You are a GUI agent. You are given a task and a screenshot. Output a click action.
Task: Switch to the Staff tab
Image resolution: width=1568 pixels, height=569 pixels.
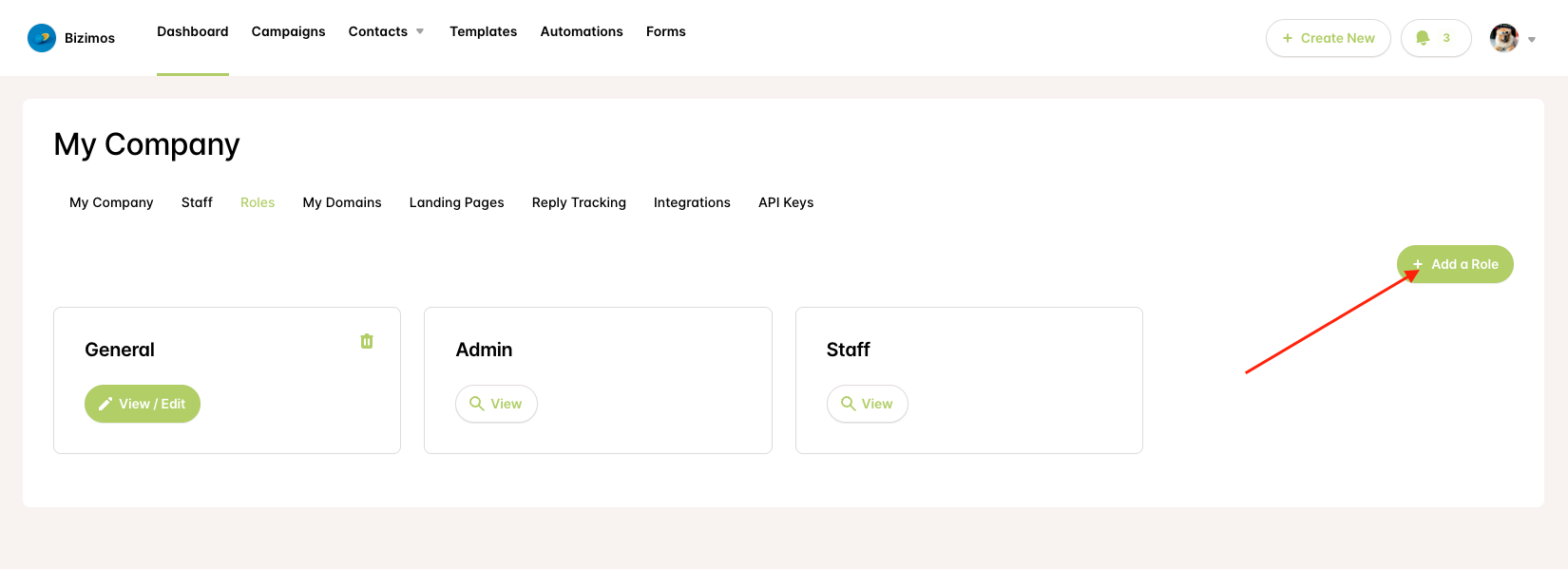pos(197,202)
